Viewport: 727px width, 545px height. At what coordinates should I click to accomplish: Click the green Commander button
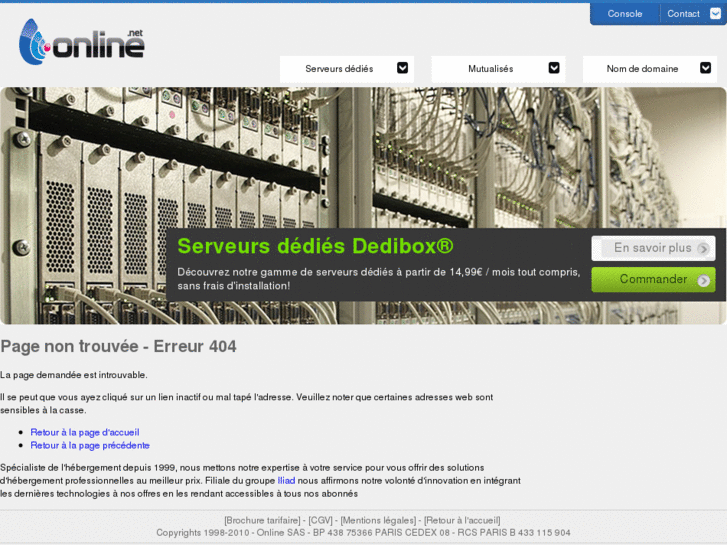pos(653,280)
